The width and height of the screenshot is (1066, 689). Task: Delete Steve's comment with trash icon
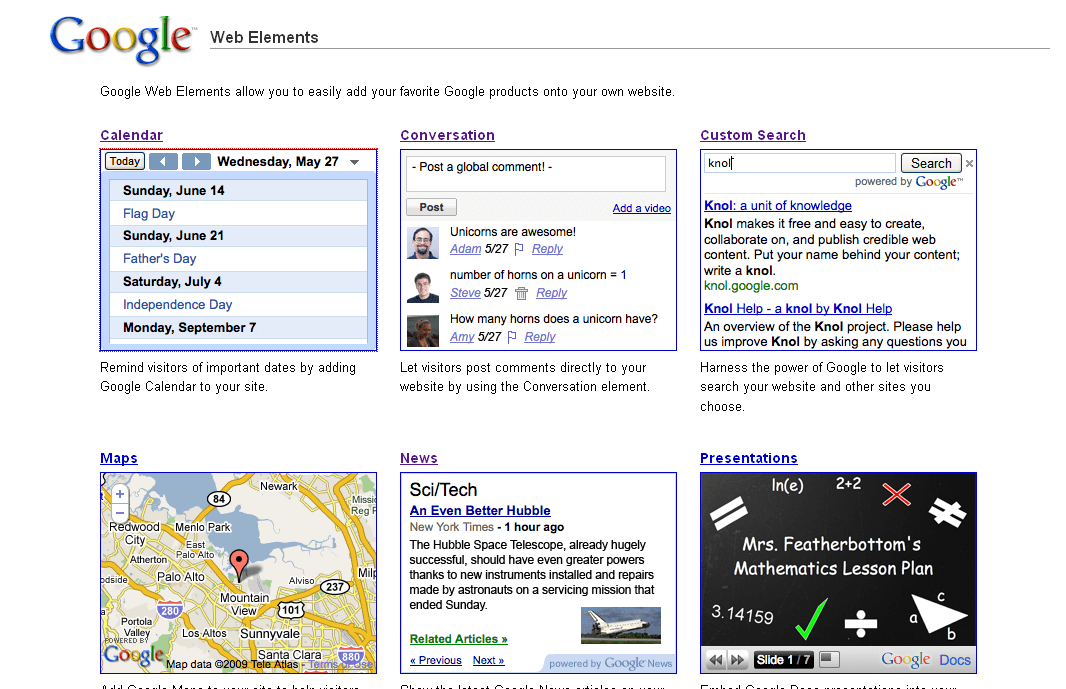(x=521, y=293)
